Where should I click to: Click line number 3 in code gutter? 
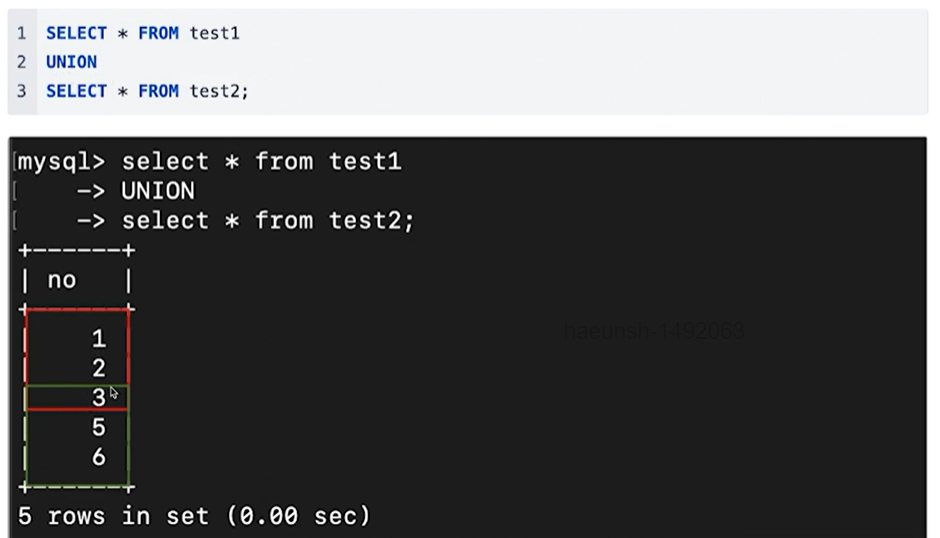22,91
